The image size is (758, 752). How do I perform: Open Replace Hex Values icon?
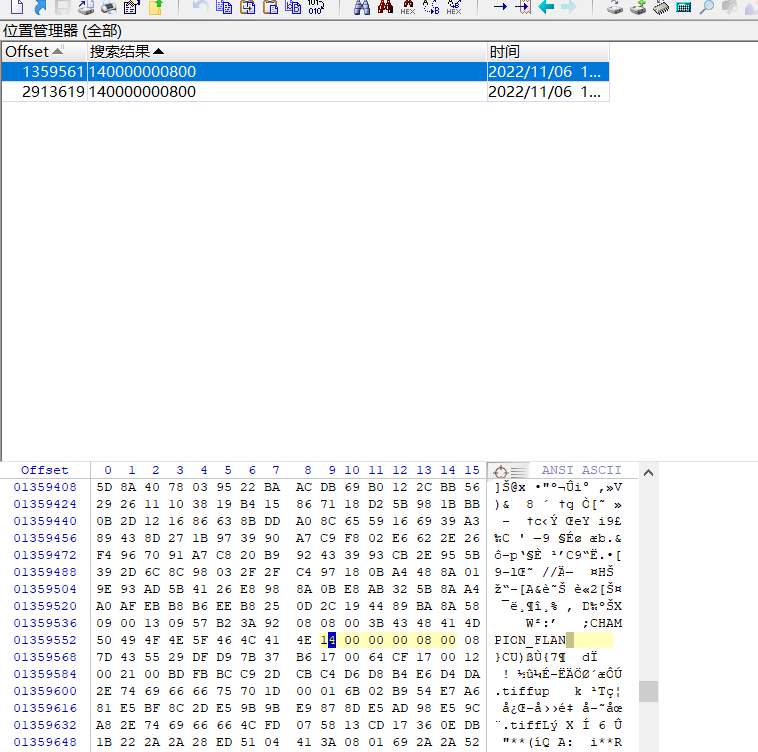(453, 7)
